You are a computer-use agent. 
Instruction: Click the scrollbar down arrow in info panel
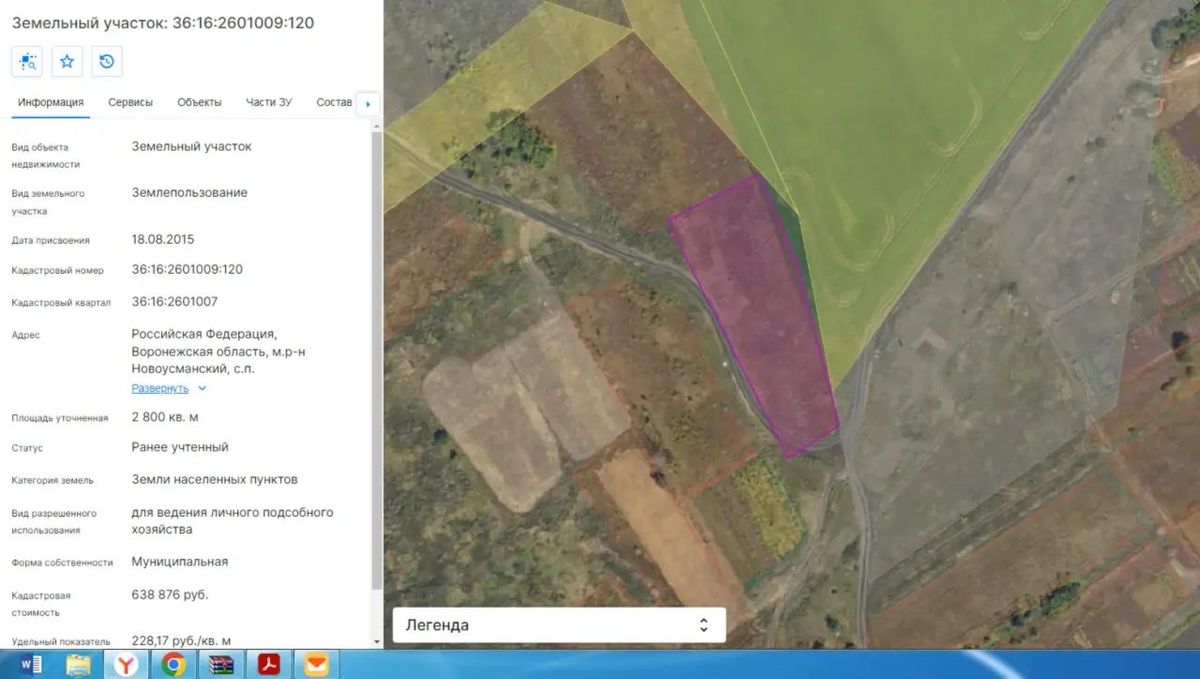376,641
